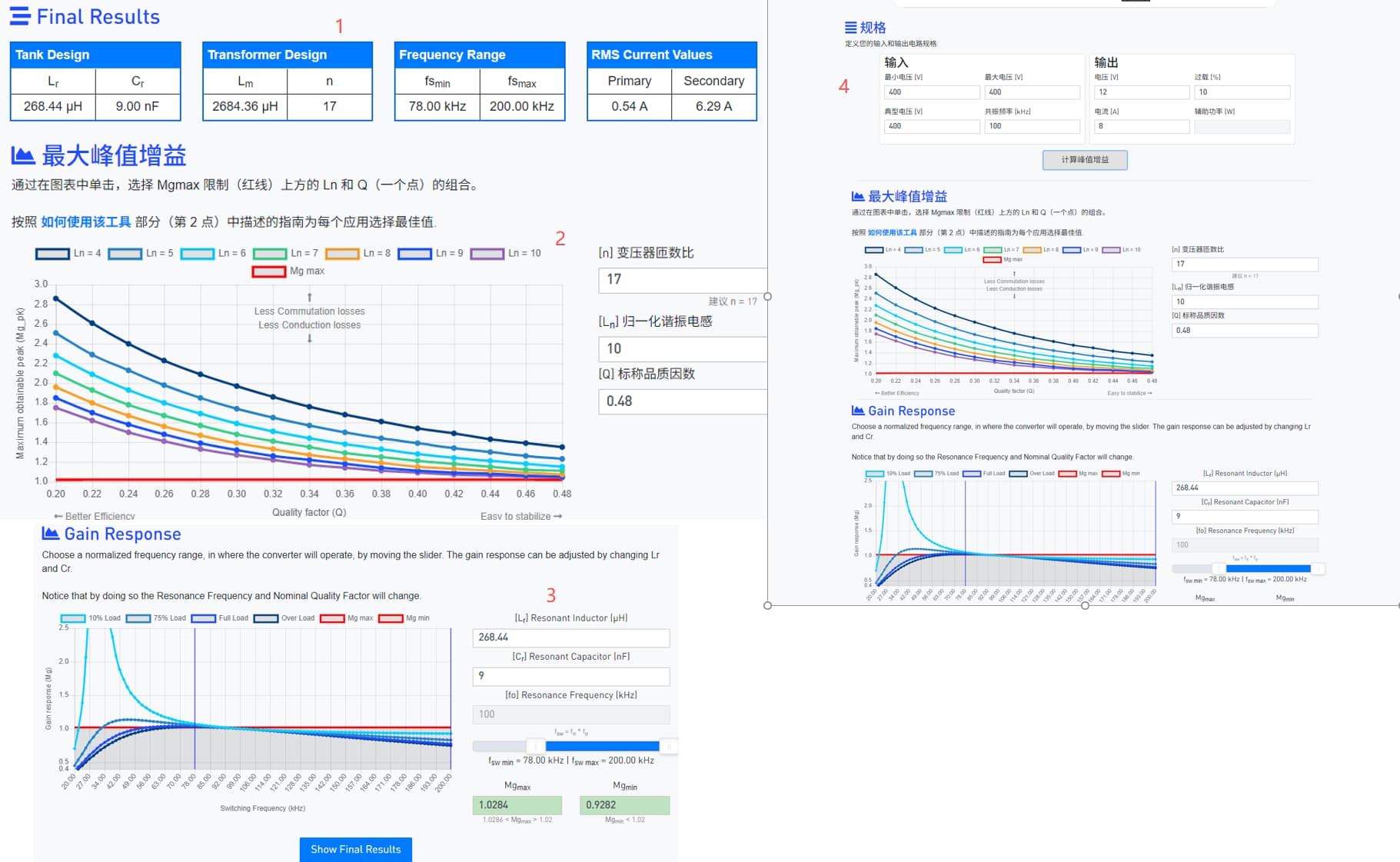Click the 计算峰值增益 button
Screen dimensions: 1400x862
1085,160
